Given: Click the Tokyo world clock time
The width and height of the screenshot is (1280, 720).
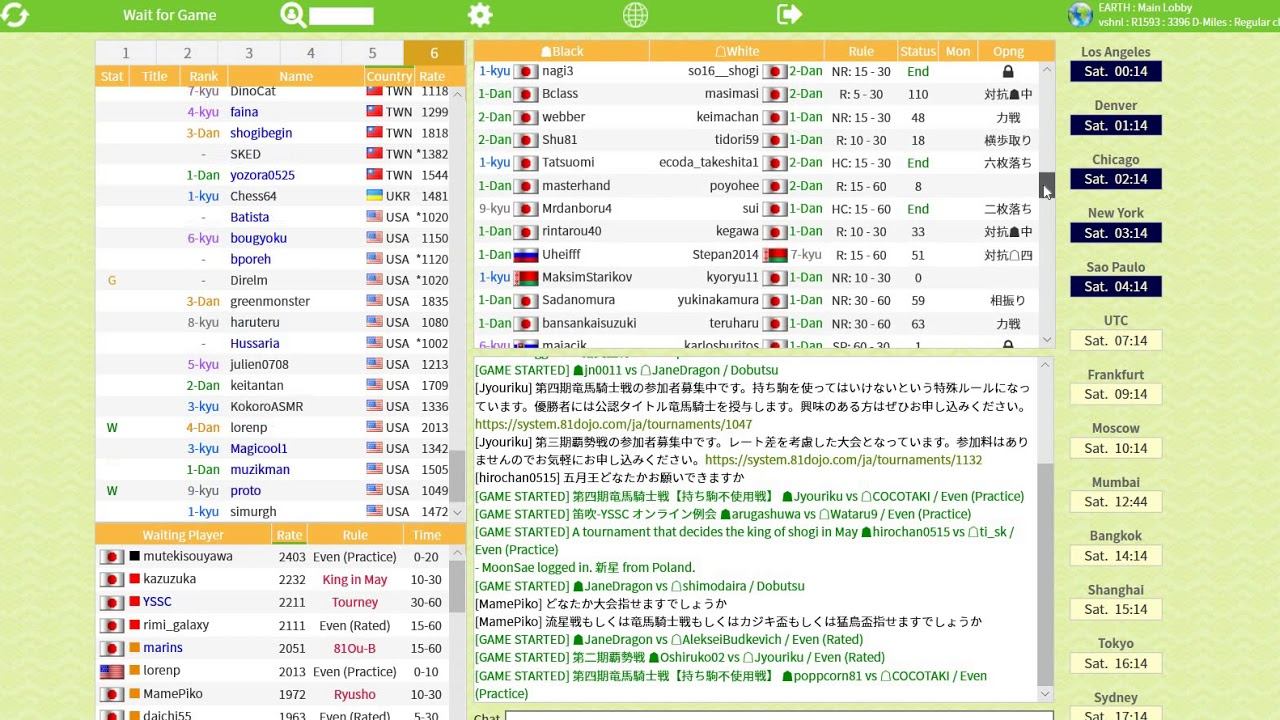Looking at the screenshot, I should (1116, 664).
